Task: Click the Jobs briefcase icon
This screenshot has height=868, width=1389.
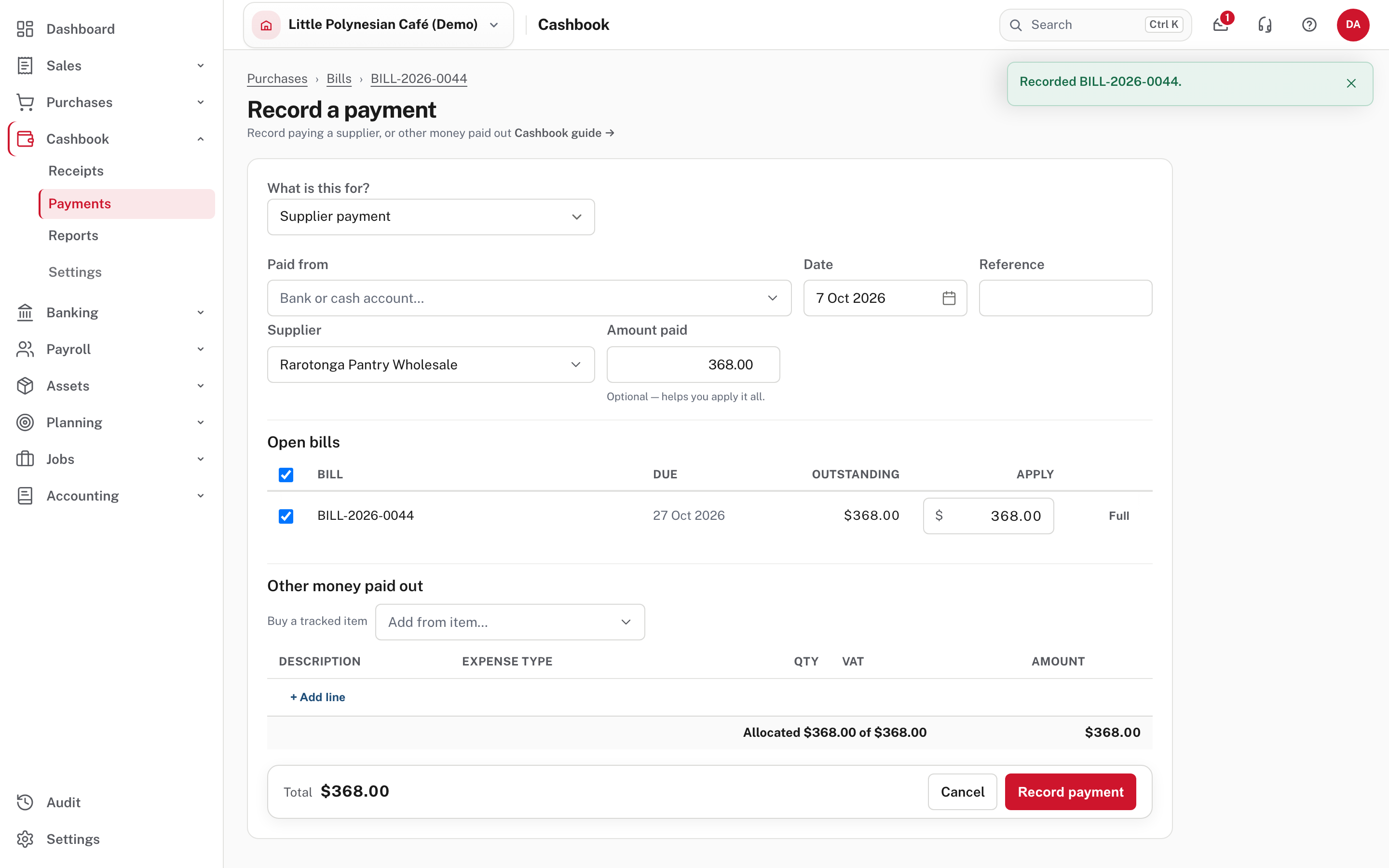Action: [x=25, y=459]
